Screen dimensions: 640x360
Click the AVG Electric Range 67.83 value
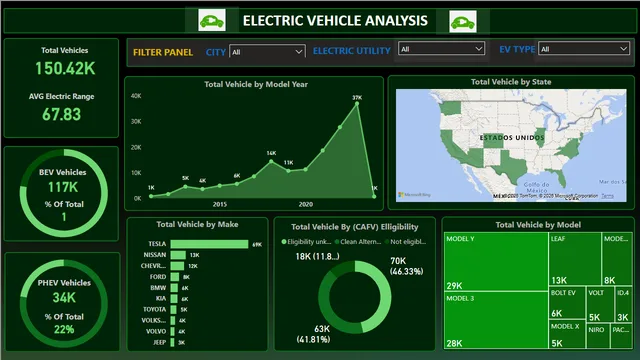[x=62, y=114]
